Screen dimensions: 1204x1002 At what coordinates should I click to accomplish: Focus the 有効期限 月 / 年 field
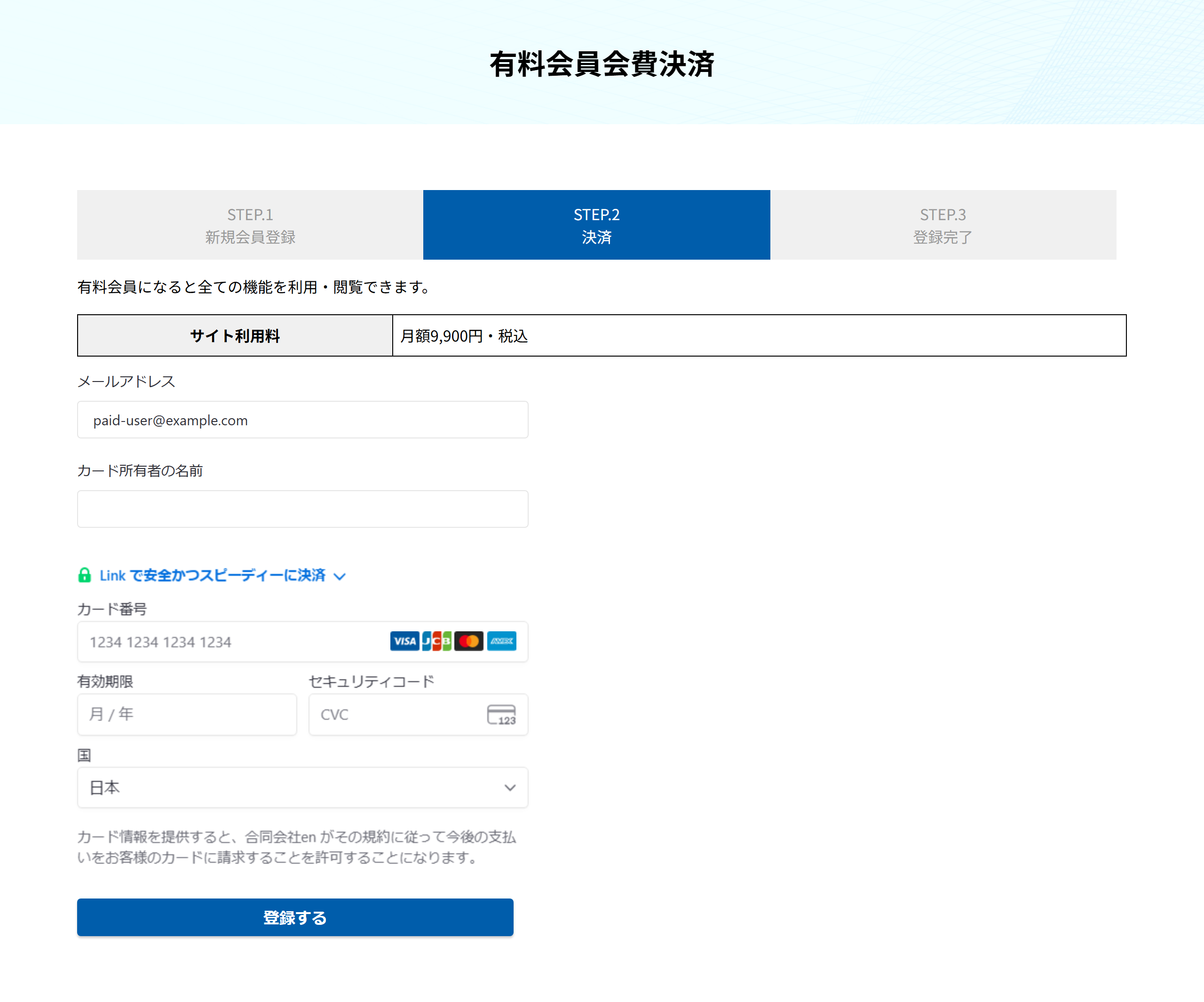tap(187, 715)
